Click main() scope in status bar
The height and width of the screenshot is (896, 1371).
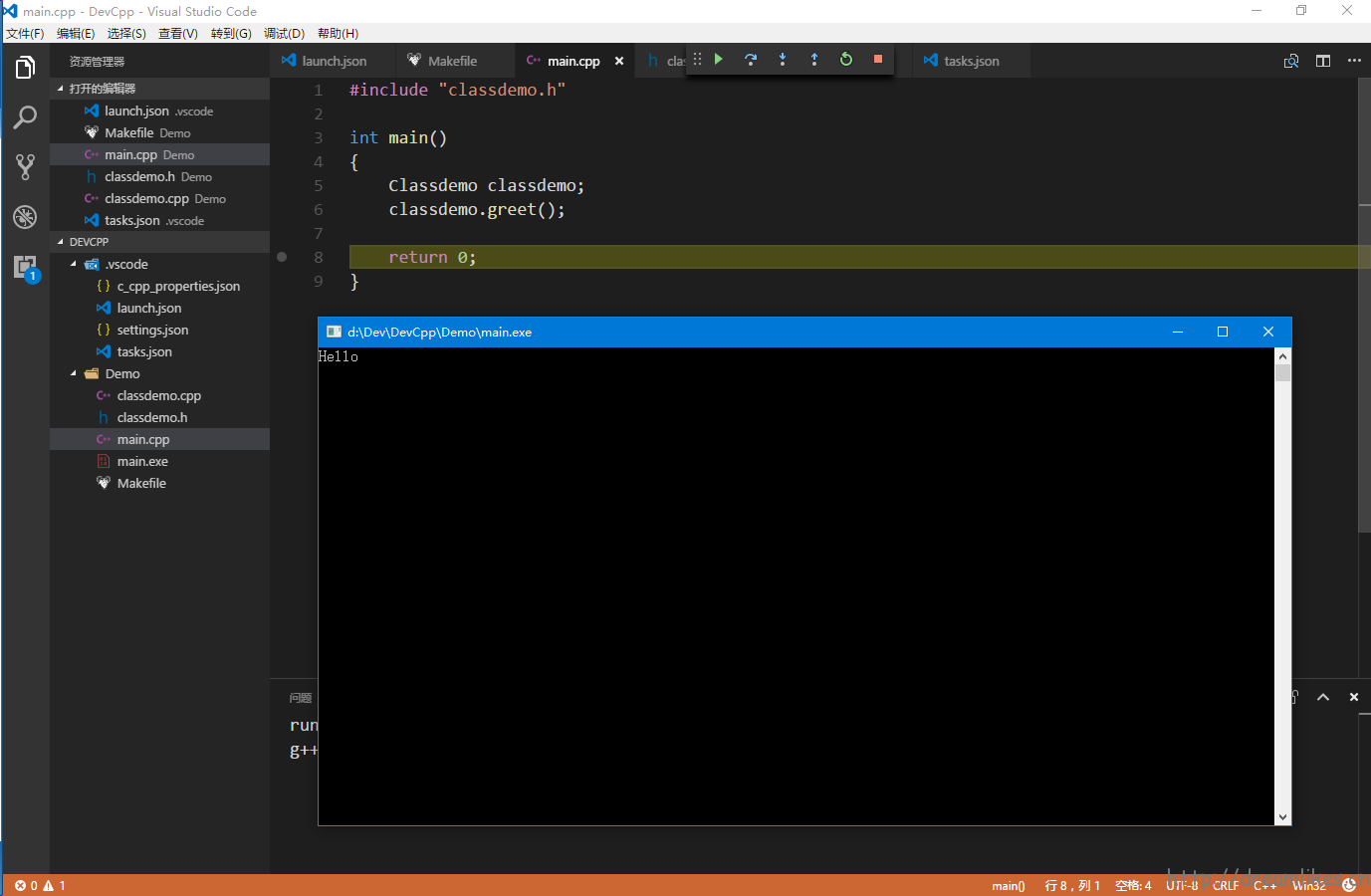click(1008, 885)
